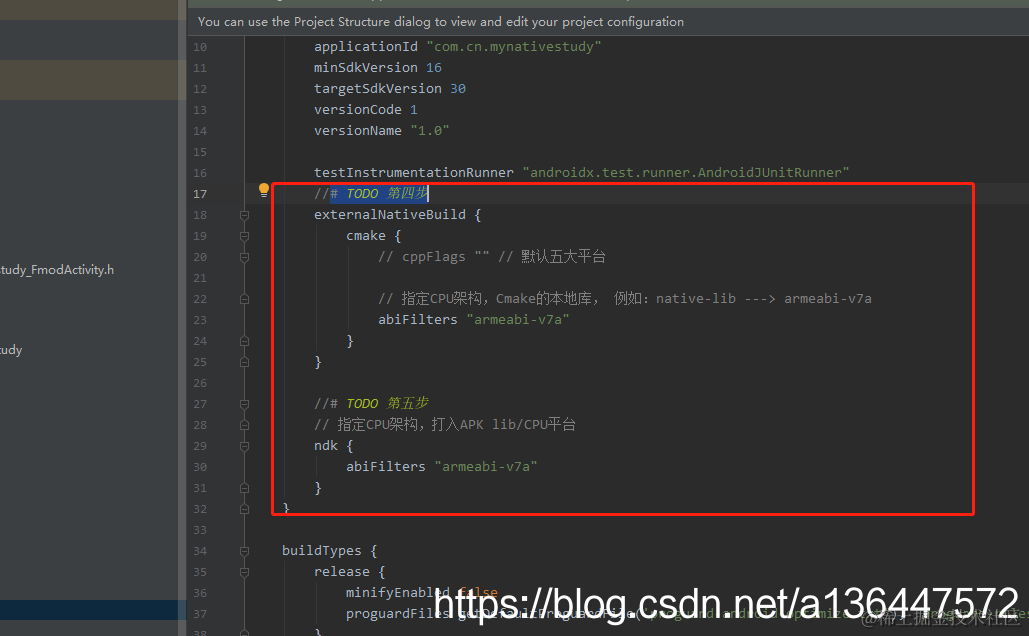This screenshot has height=636, width=1029.
Task: Click the applicationId "com.cn.mynativestudy" string
Action: point(513,47)
